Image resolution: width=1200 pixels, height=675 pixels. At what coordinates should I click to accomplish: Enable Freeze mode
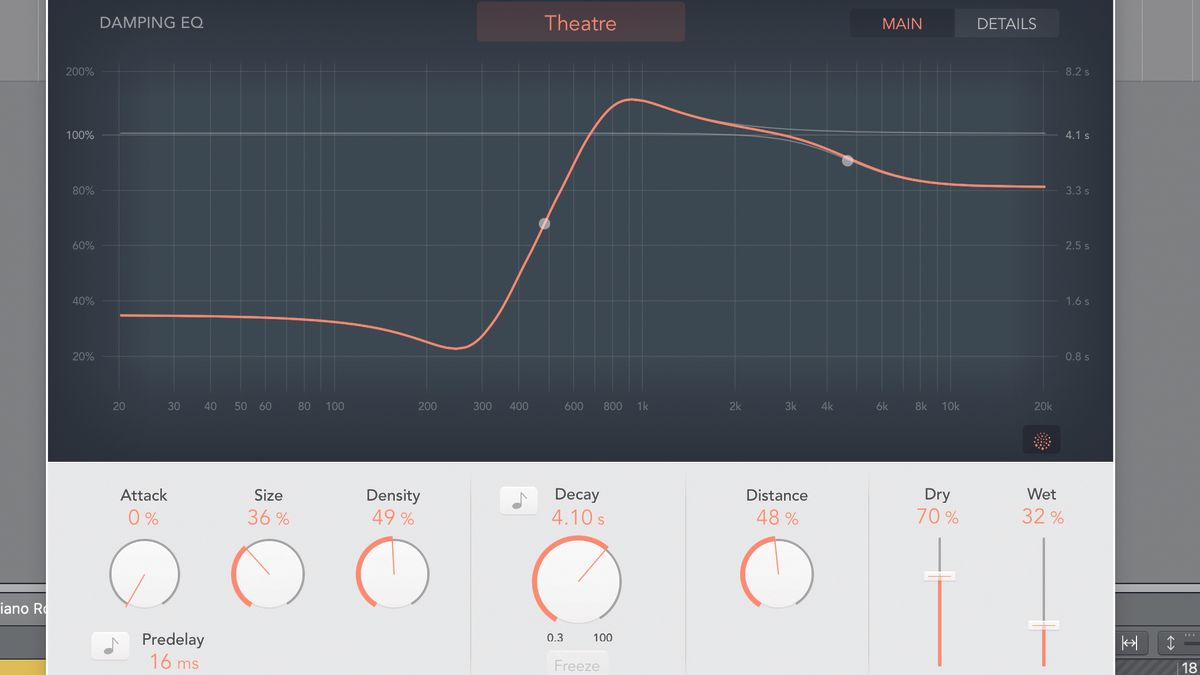[x=577, y=663]
